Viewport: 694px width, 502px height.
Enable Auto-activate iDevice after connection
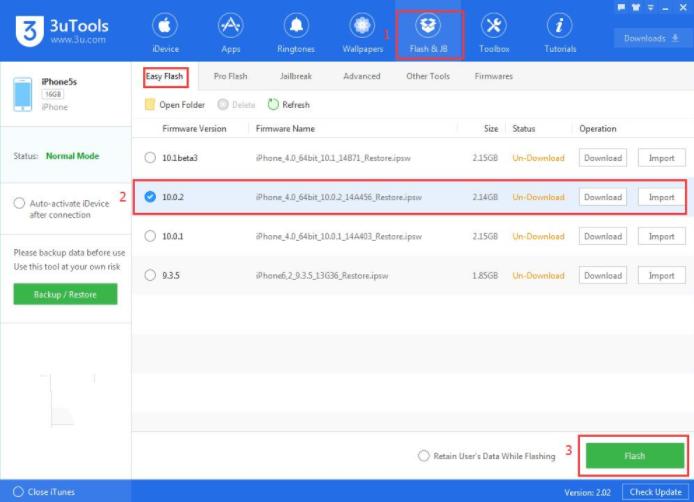point(19,203)
